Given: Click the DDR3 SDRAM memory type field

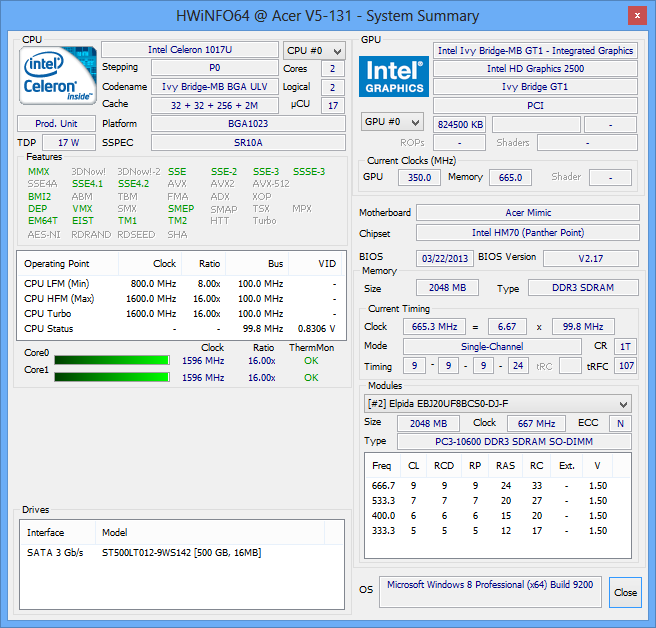Looking at the screenshot, I should click(x=583, y=288).
